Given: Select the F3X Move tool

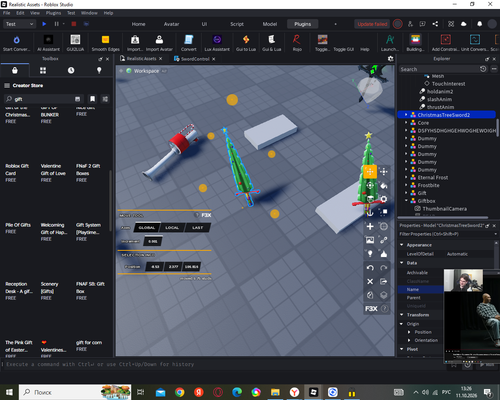Looking at the screenshot, I should [x=370, y=172].
